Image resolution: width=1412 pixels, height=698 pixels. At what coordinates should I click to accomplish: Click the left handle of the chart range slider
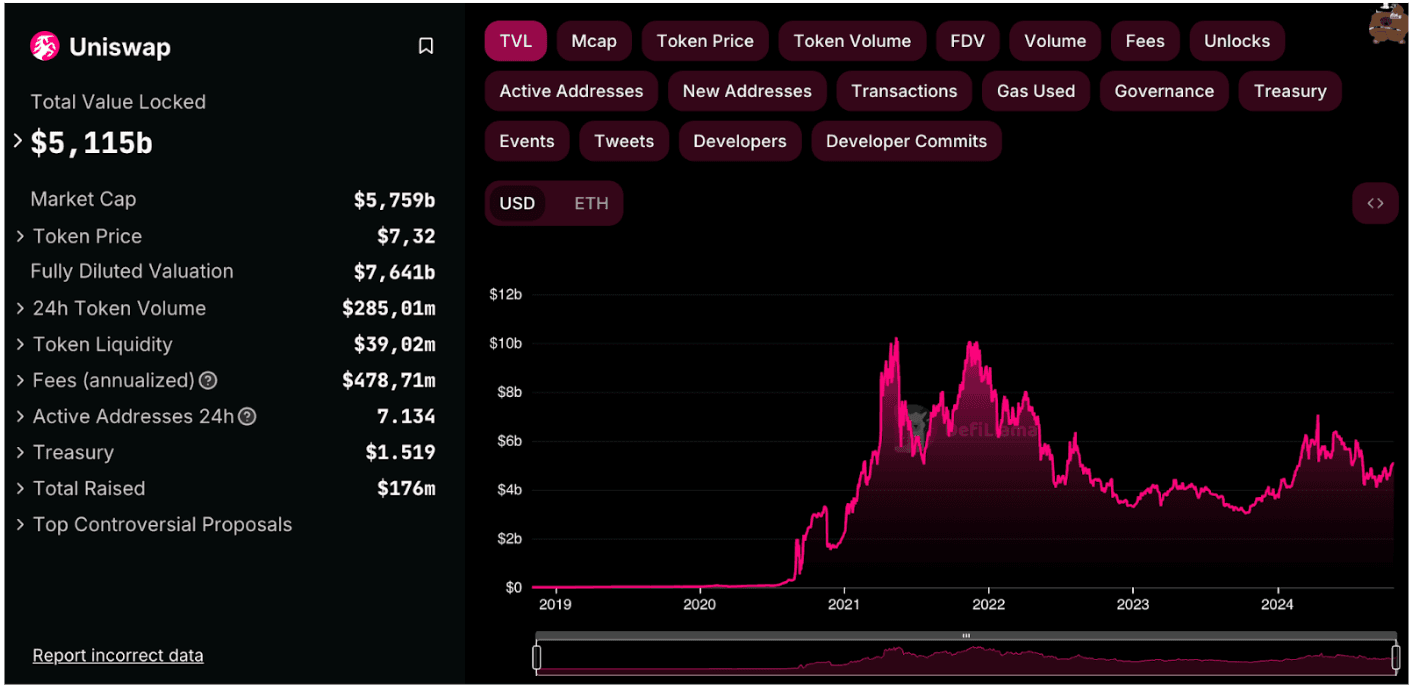[537, 657]
